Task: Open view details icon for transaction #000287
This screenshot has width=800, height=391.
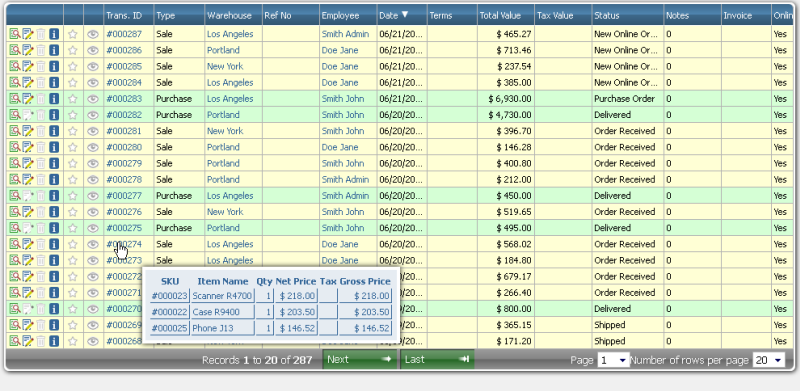Action: click(15, 34)
